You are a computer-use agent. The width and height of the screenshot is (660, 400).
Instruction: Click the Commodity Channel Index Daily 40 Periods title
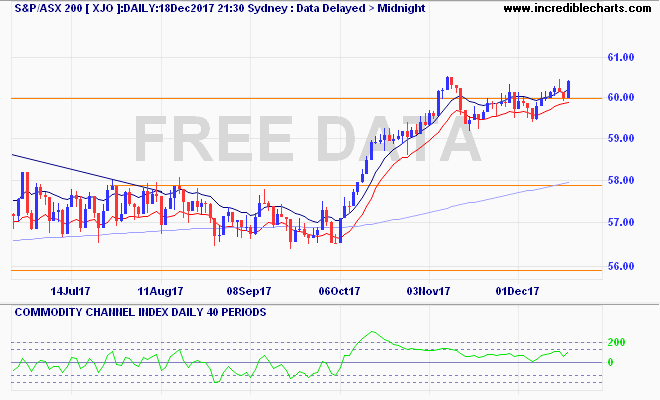pyautogui.click(x=140, y=312)
